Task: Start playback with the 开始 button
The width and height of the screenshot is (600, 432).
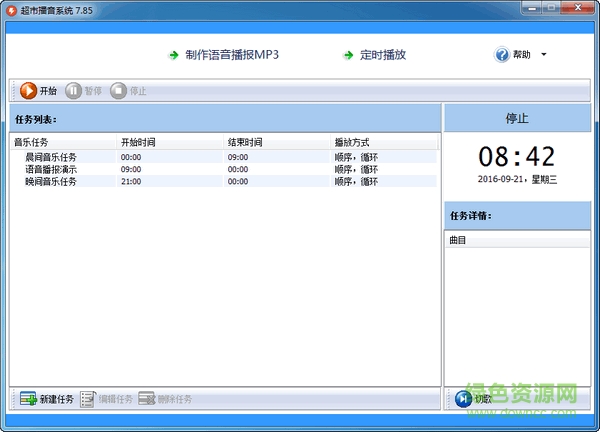Action: click(x=38, y=91)
